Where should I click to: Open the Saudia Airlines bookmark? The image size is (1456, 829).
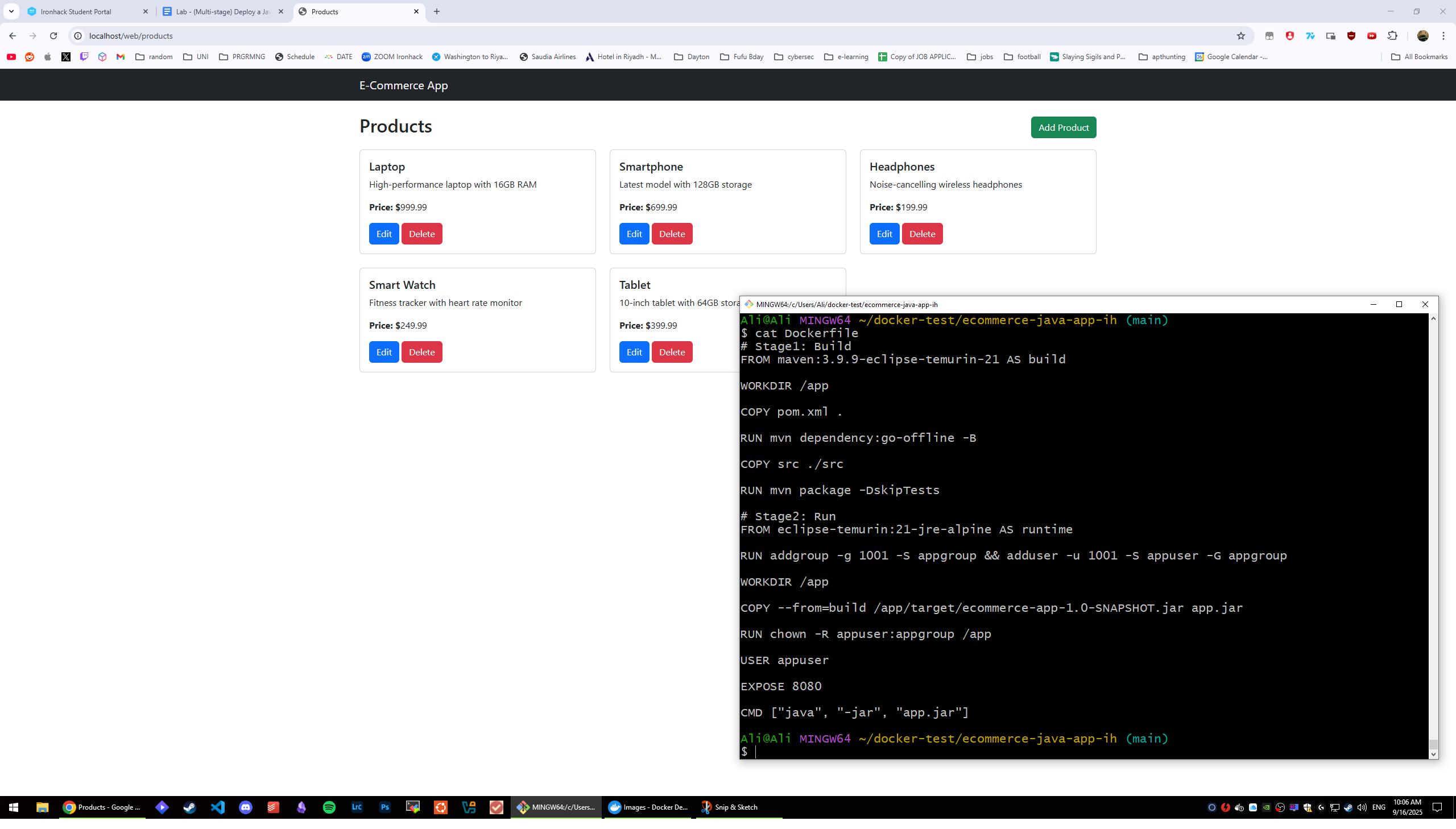547,56
